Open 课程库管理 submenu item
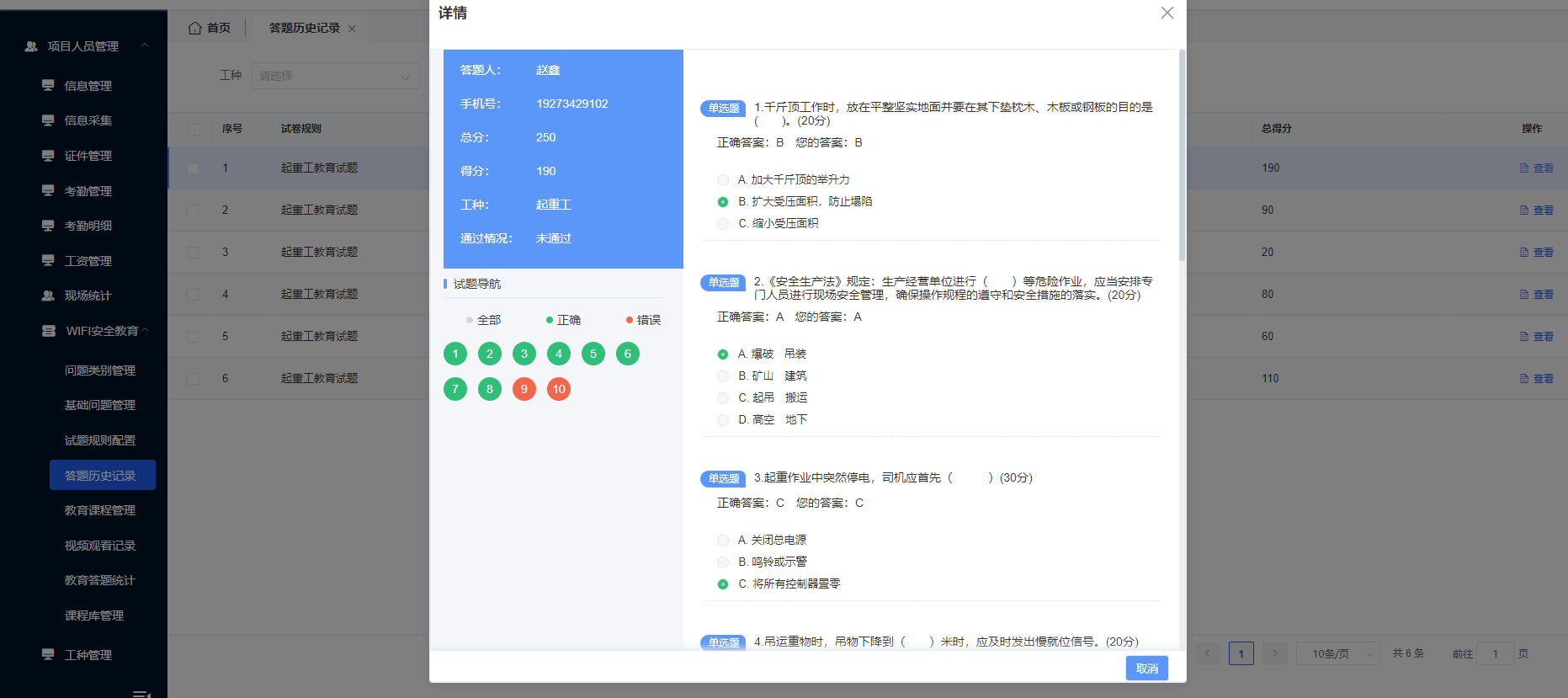 [93, 615]
